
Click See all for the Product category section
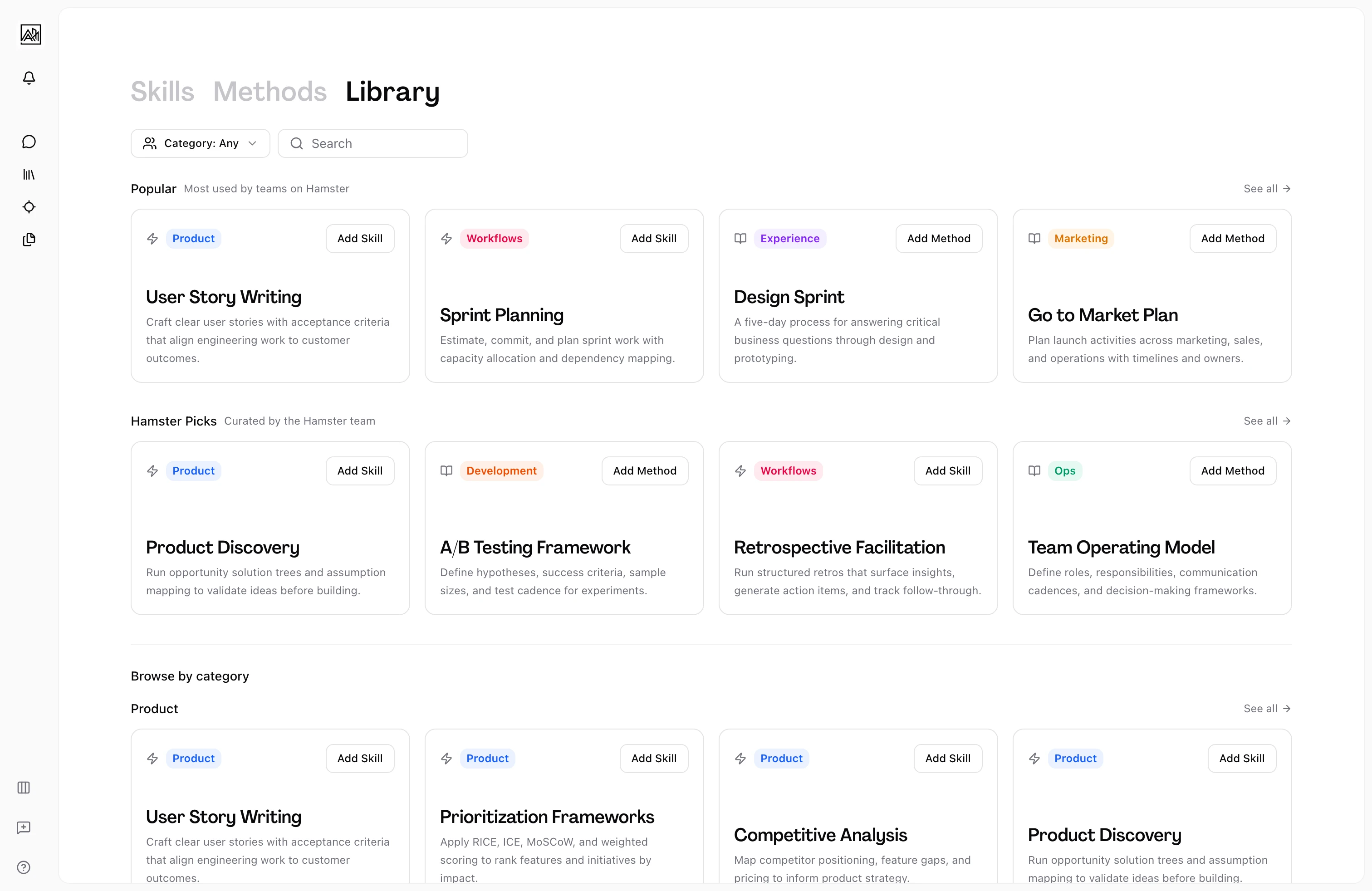(x=1266, y=708)
